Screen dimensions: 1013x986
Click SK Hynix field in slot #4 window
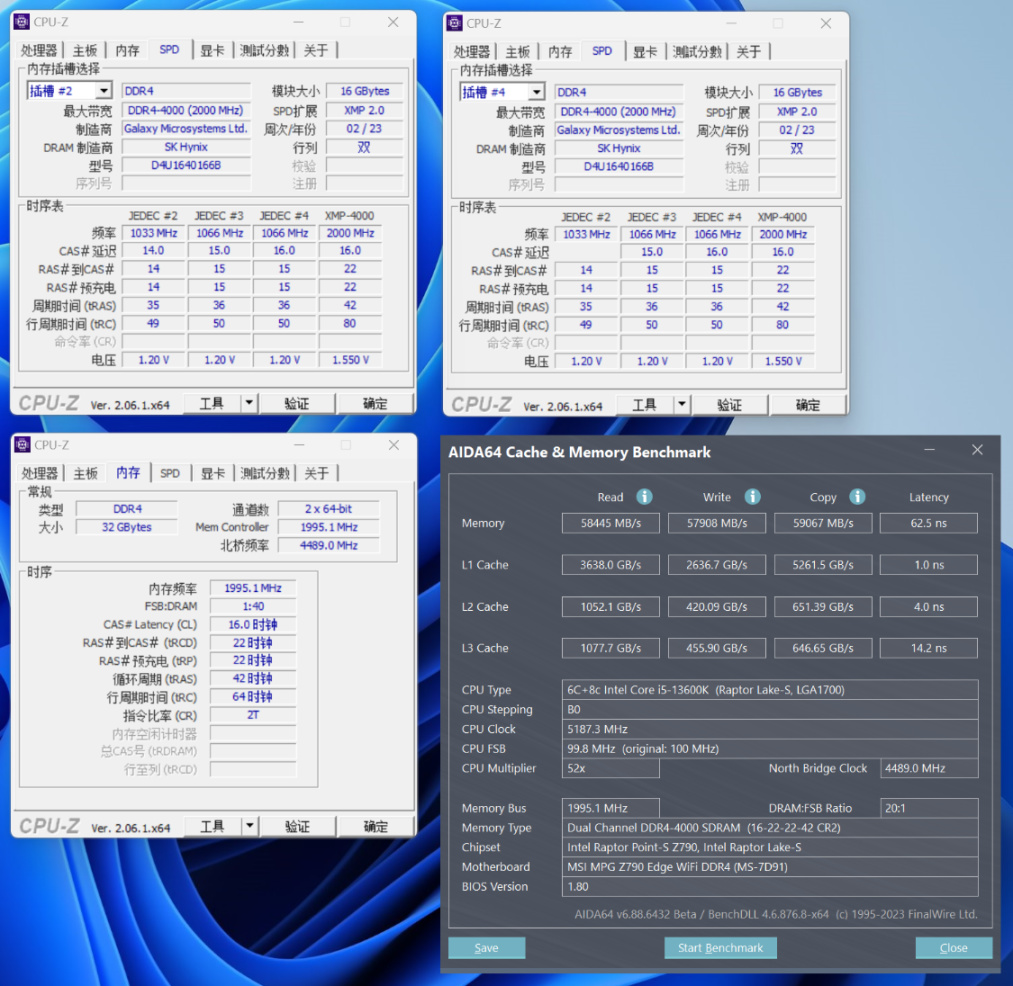tap(619, 148)
